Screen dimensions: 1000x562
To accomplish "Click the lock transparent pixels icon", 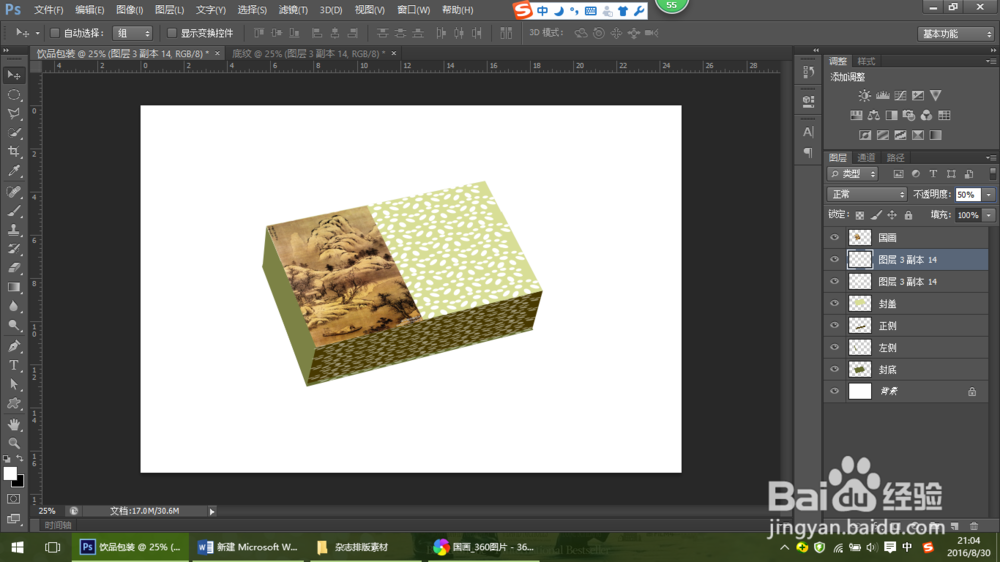I will point(860,216).
